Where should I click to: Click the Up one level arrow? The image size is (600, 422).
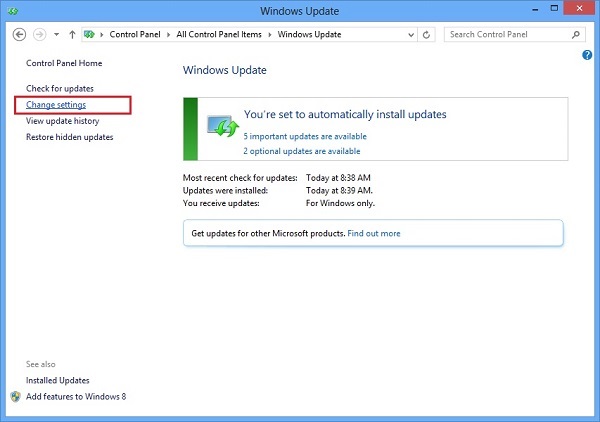[72, 34]
